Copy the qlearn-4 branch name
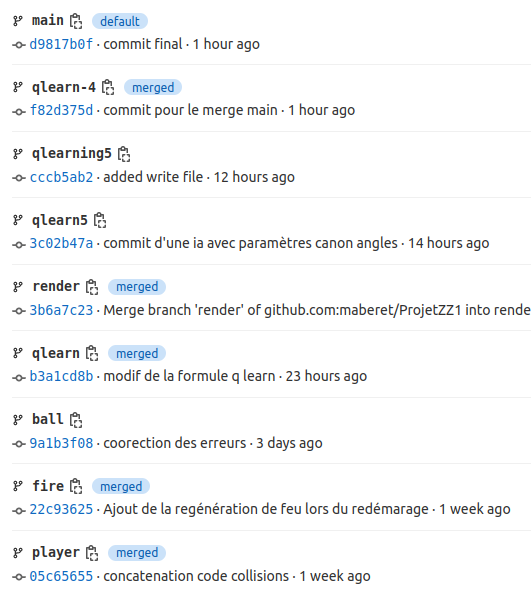531x601 pixels. [108, 87]
